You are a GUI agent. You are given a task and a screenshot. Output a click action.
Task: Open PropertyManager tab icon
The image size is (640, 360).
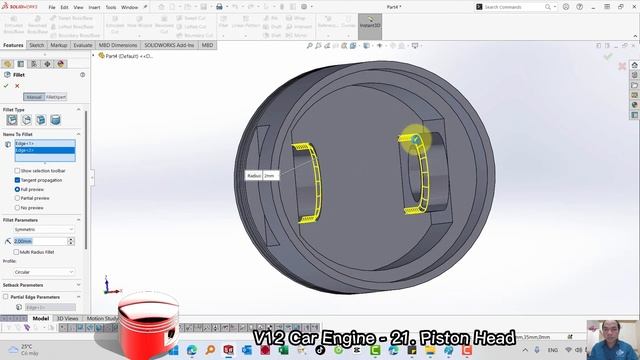(21, 64)
